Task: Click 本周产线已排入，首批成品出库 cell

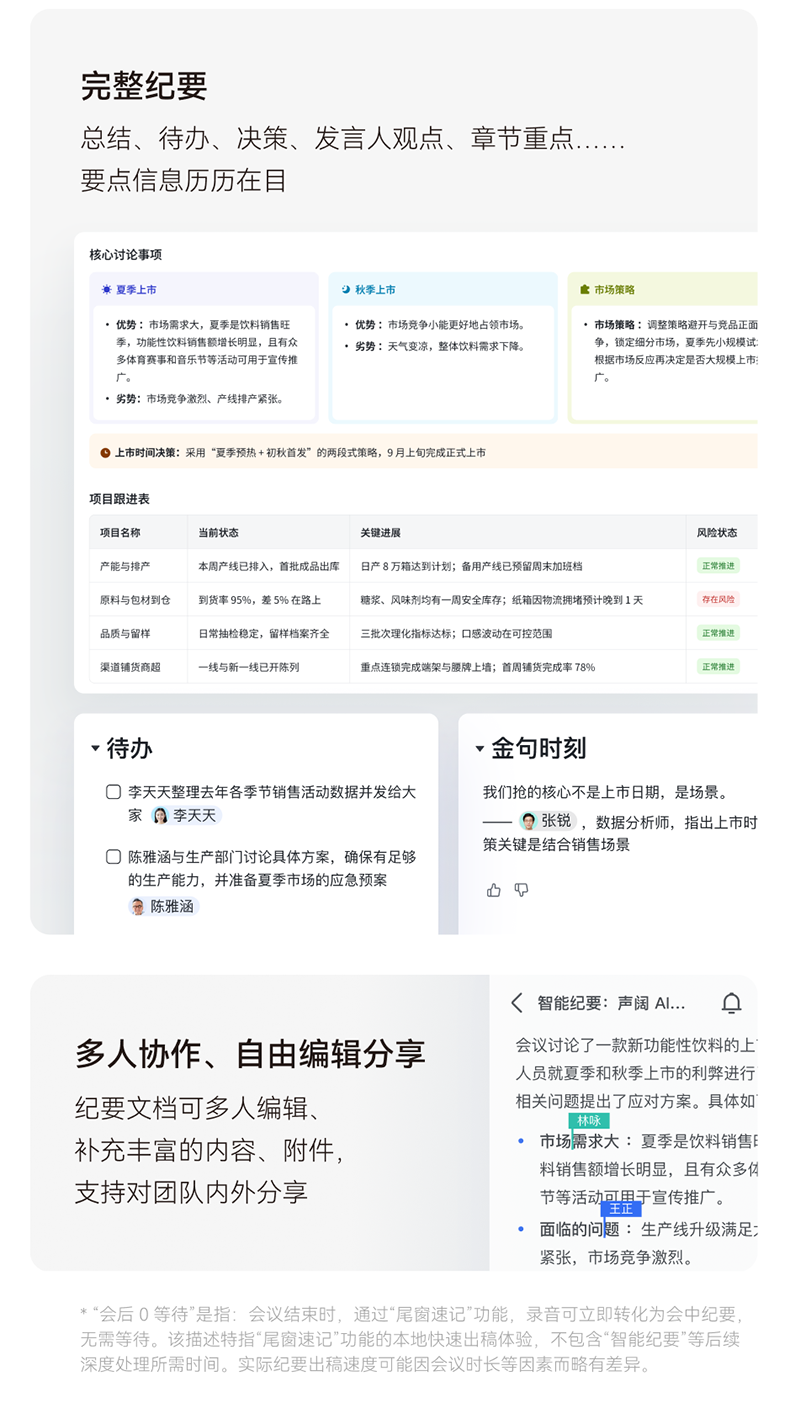Action: pos(268,566)
